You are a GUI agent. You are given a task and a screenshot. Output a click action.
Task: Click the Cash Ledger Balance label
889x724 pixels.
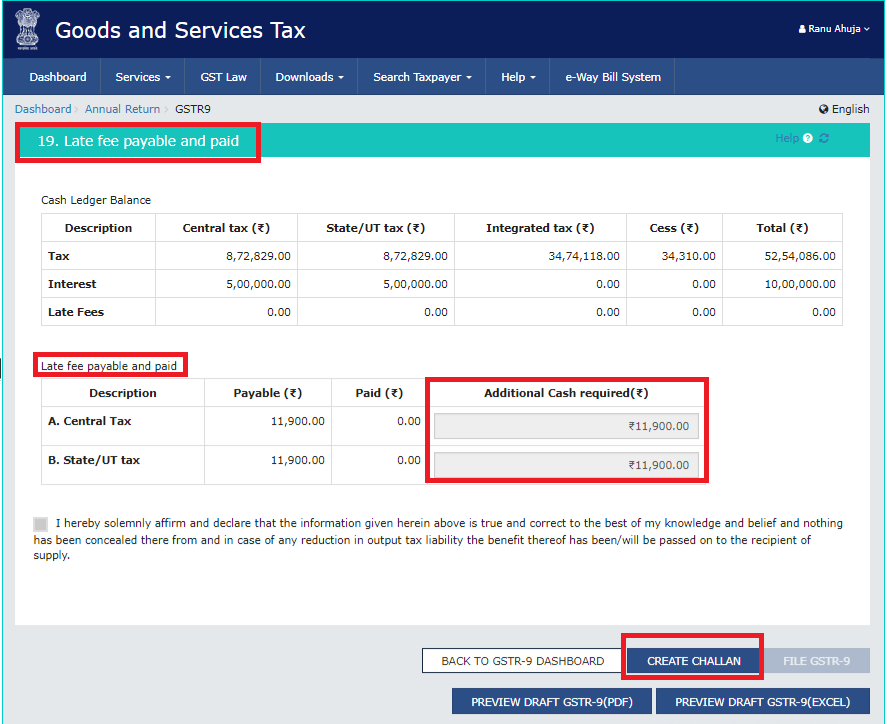[96, 200]
